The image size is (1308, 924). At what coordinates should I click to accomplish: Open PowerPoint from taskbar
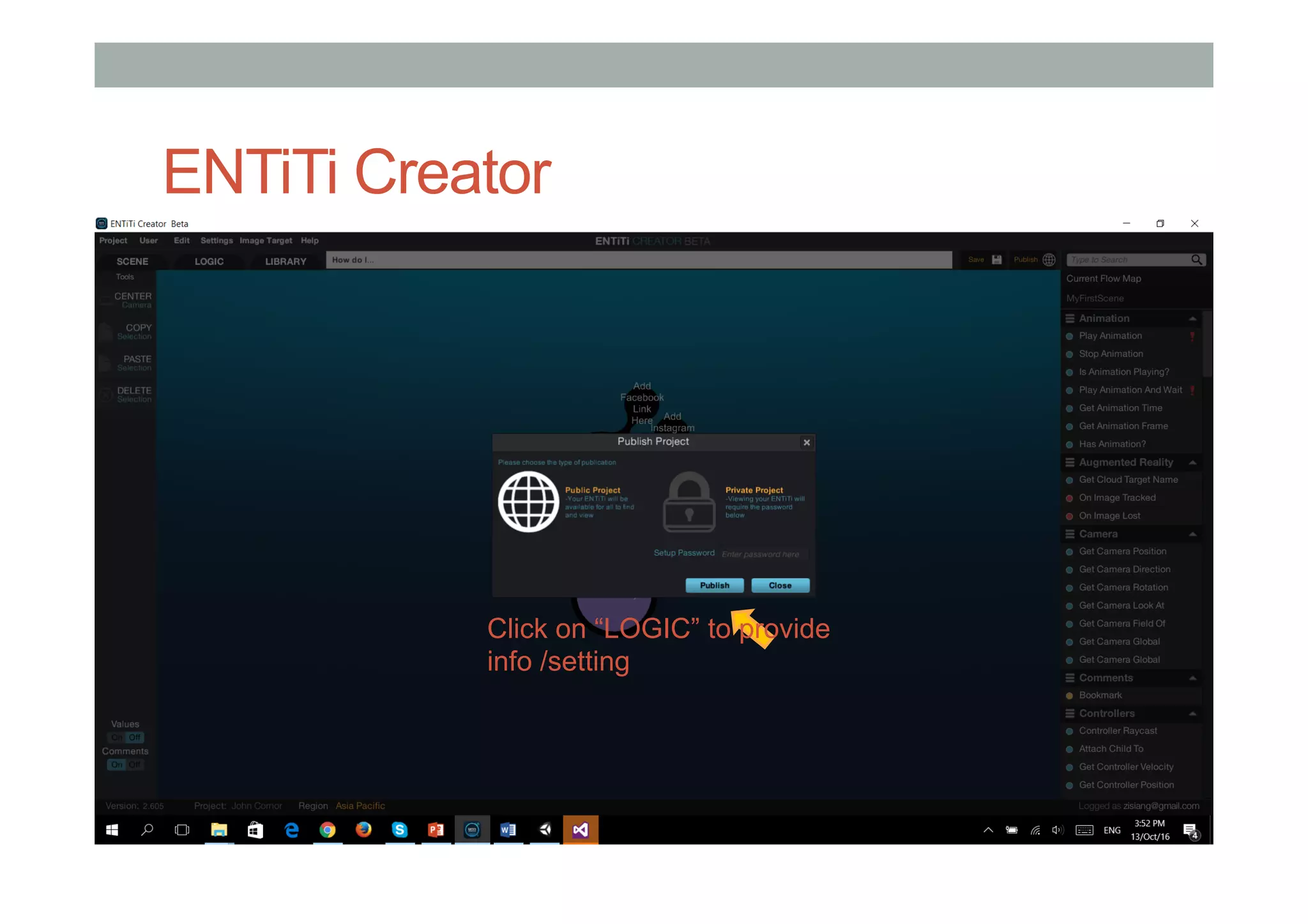(436, 829)
